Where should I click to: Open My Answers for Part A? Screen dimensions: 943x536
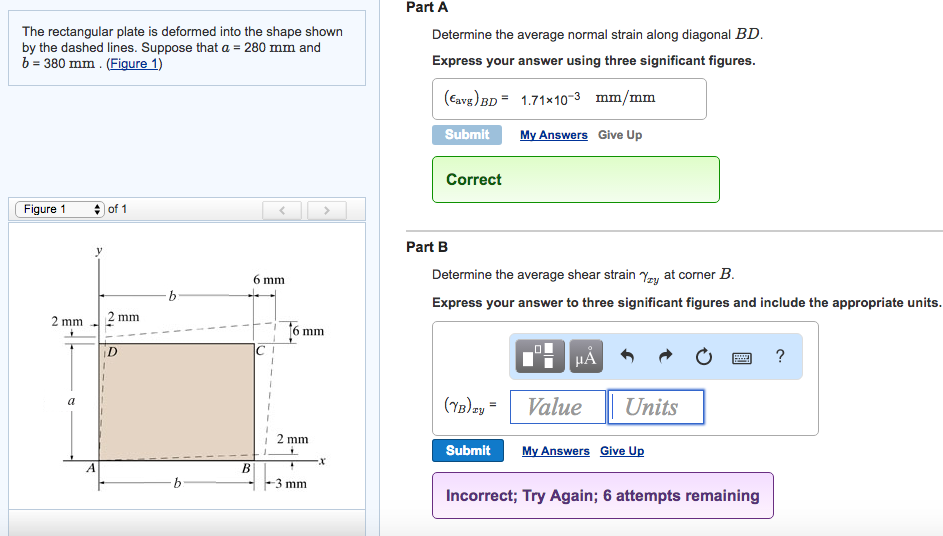coord(553,135)
